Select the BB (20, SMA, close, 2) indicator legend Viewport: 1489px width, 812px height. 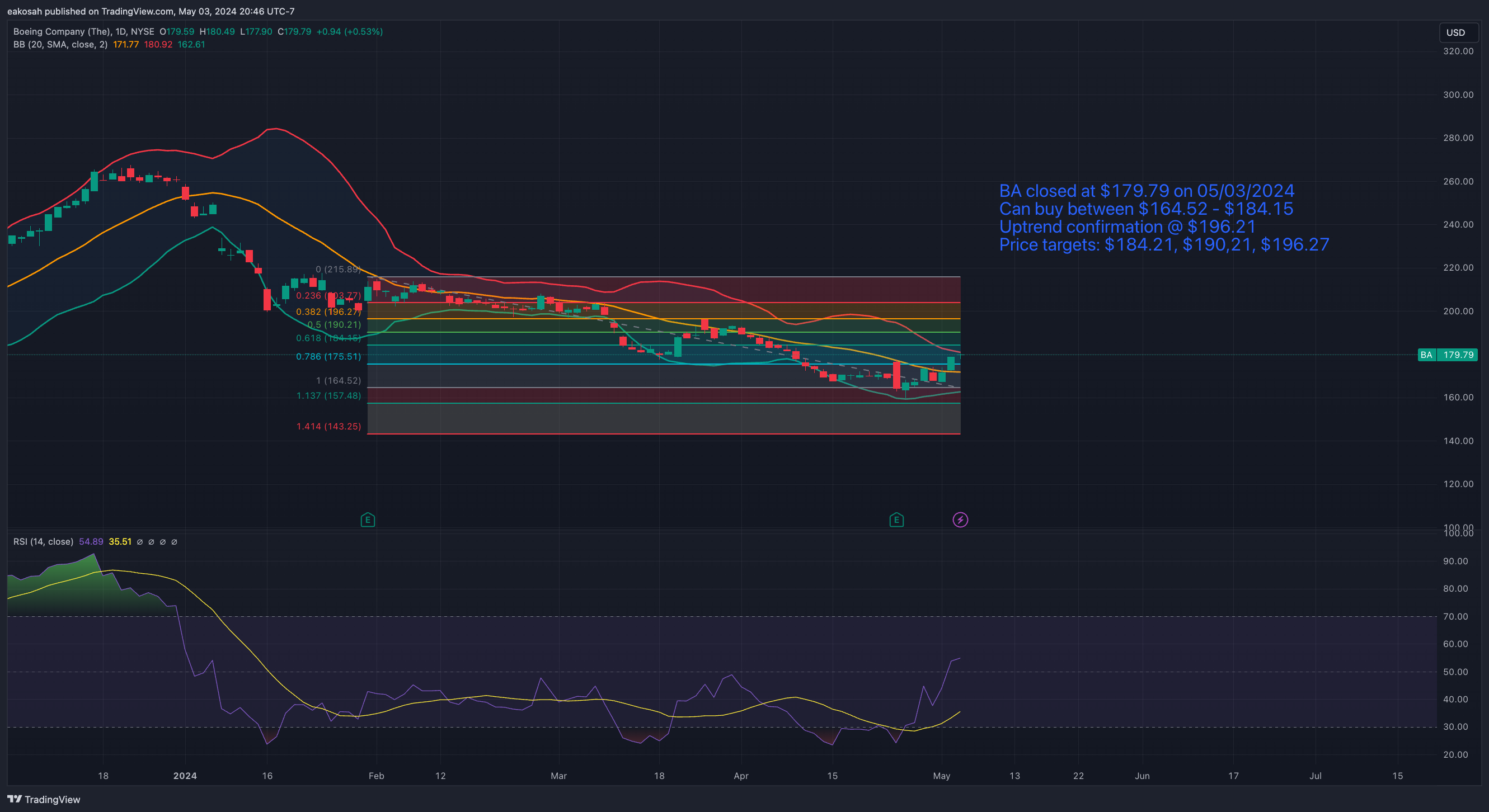[x=60, y=45]
